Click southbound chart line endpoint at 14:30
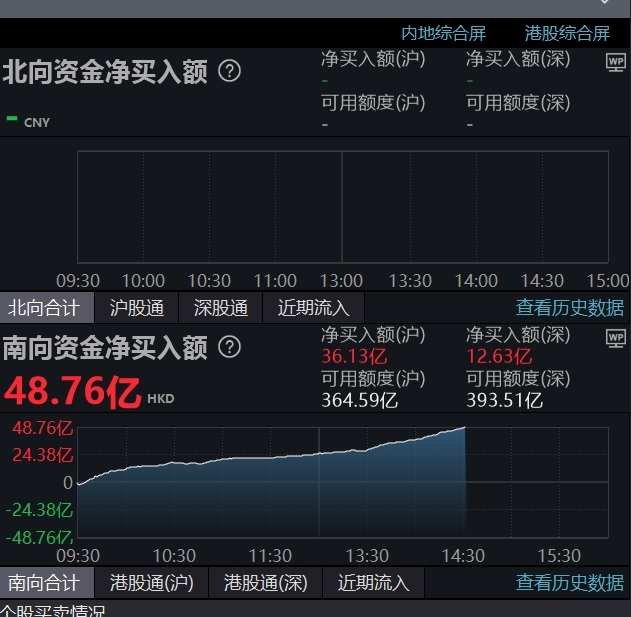This screenshot has width=631, height=617. [465, 428]
